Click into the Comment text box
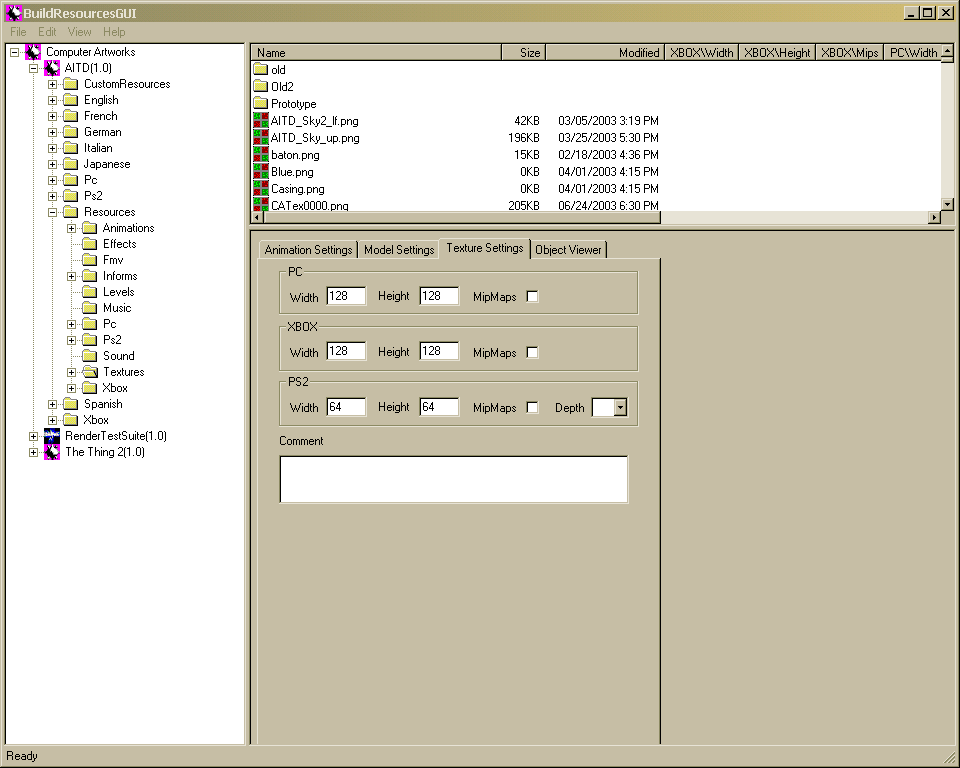Screen dimensions: 960x768 point(453,479)
